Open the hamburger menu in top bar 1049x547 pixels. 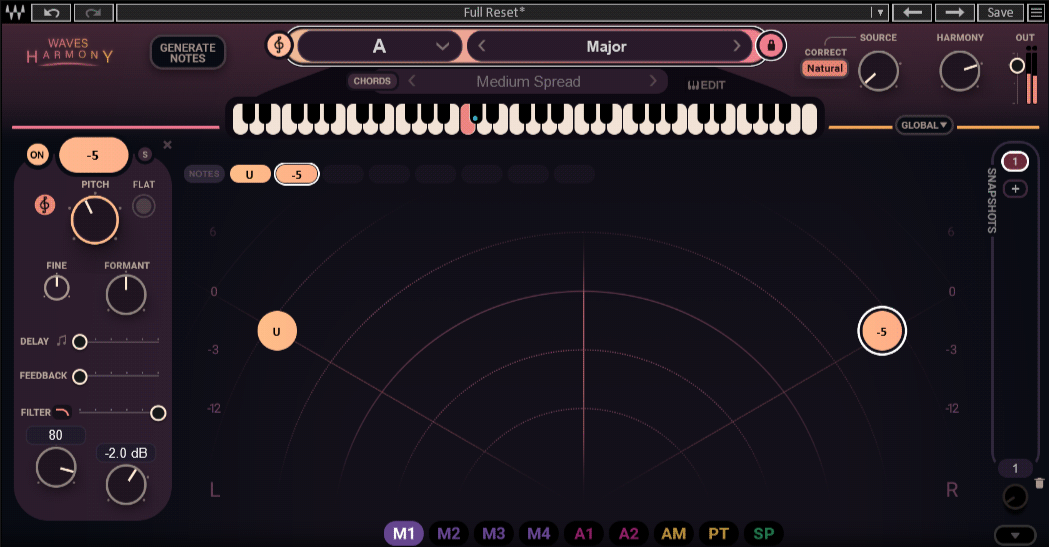(x=1036, y=12)
